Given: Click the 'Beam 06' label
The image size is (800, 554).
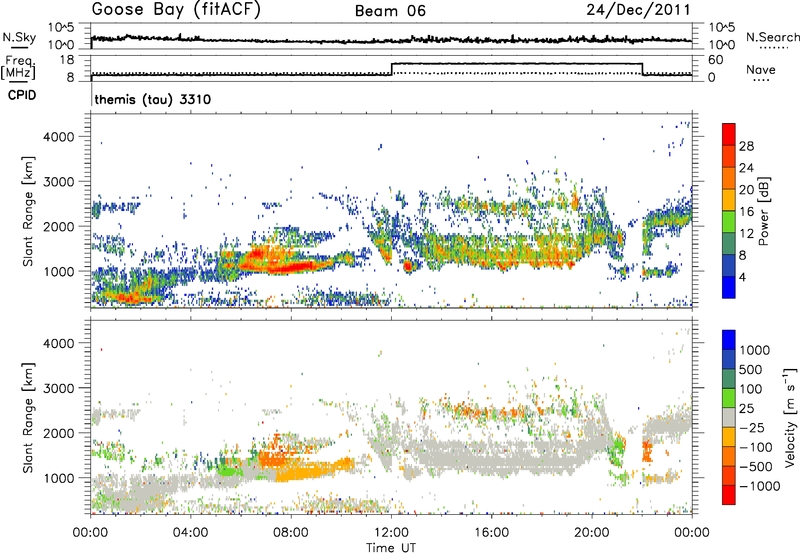Looking at the screenshot, I should pyautogui.click(x=390, y=11).
